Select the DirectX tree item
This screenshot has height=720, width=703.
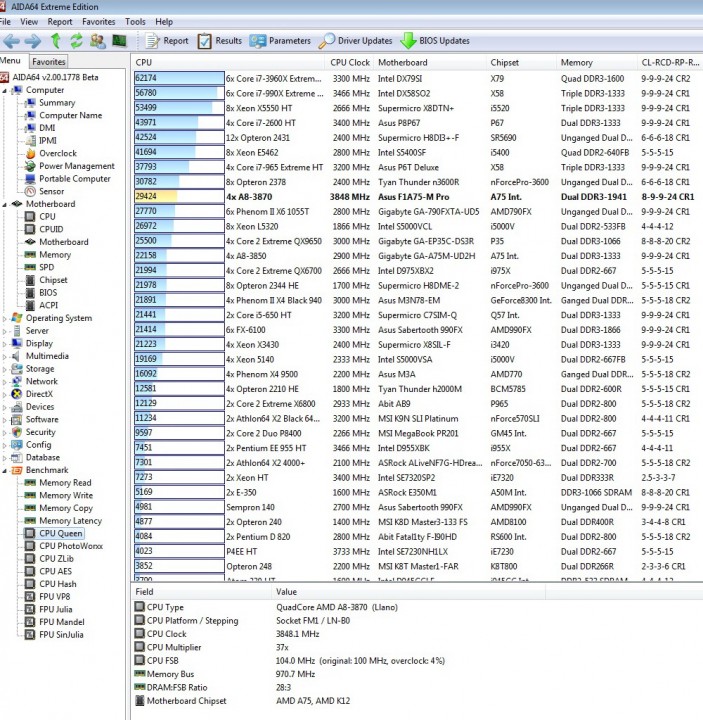point(39,394)
